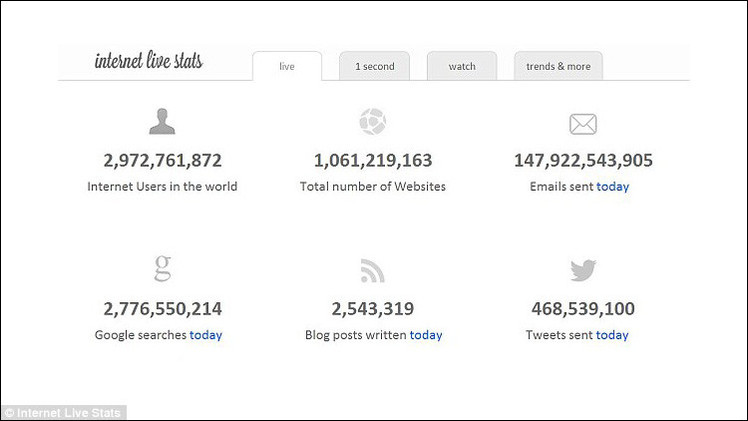This screenshot has width=748, height=421.
Task: Switch to the 'live' tab
Action: 287,67
